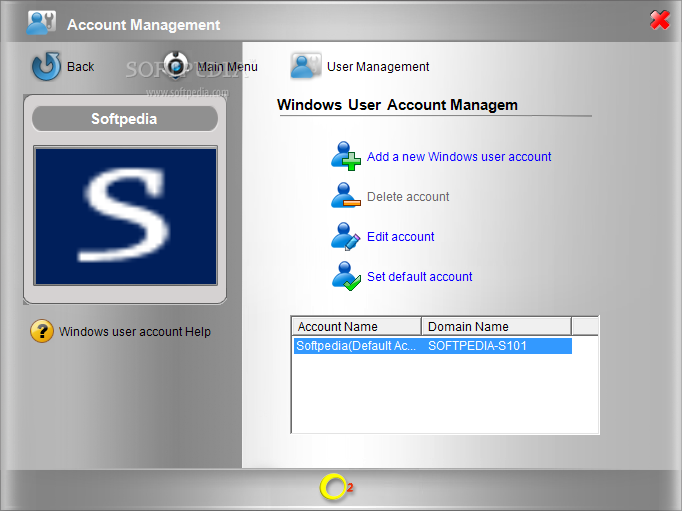Open Windows user account Help
This screenshot has width=682, height=511.
click(x=135, y=332)
